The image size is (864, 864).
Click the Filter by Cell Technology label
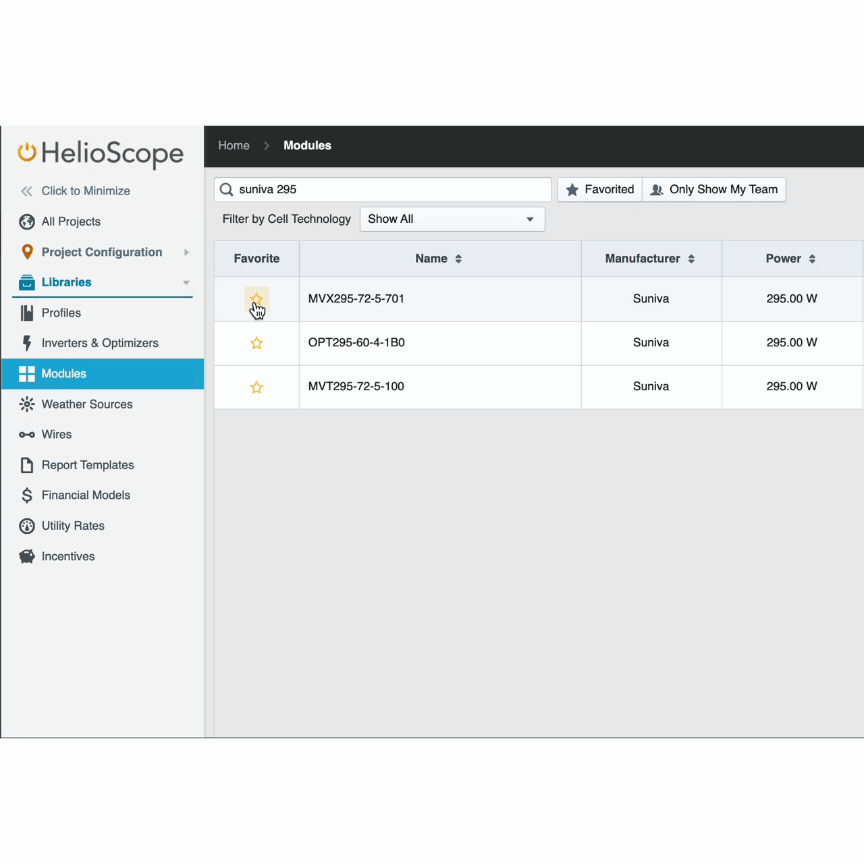click(287, 219)
